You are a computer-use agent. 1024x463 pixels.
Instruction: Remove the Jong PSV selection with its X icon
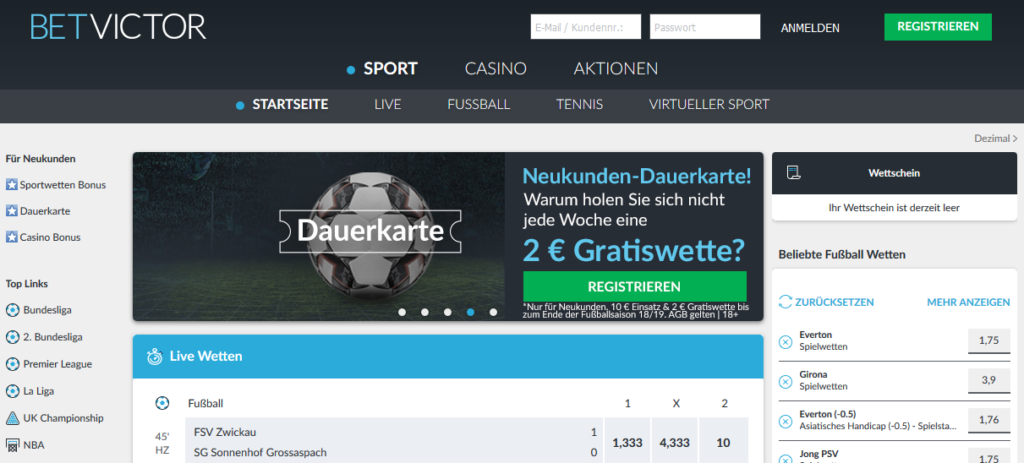tap(786, 458)
